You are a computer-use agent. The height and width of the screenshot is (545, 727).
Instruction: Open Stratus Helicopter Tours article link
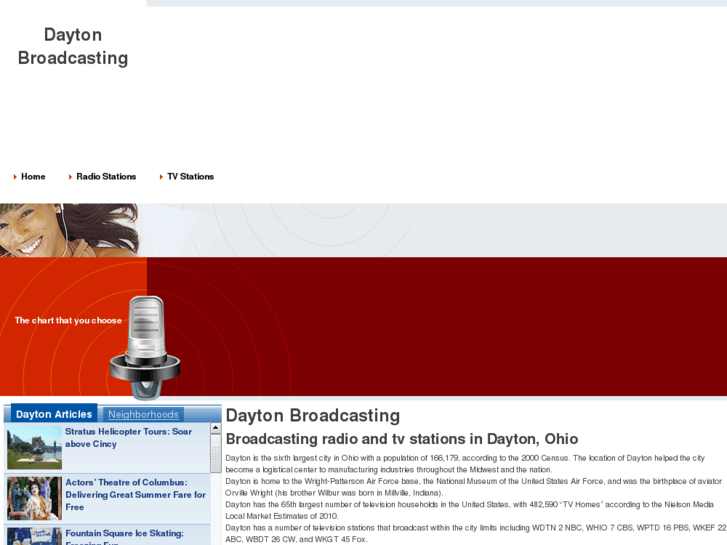click(128, 438)
